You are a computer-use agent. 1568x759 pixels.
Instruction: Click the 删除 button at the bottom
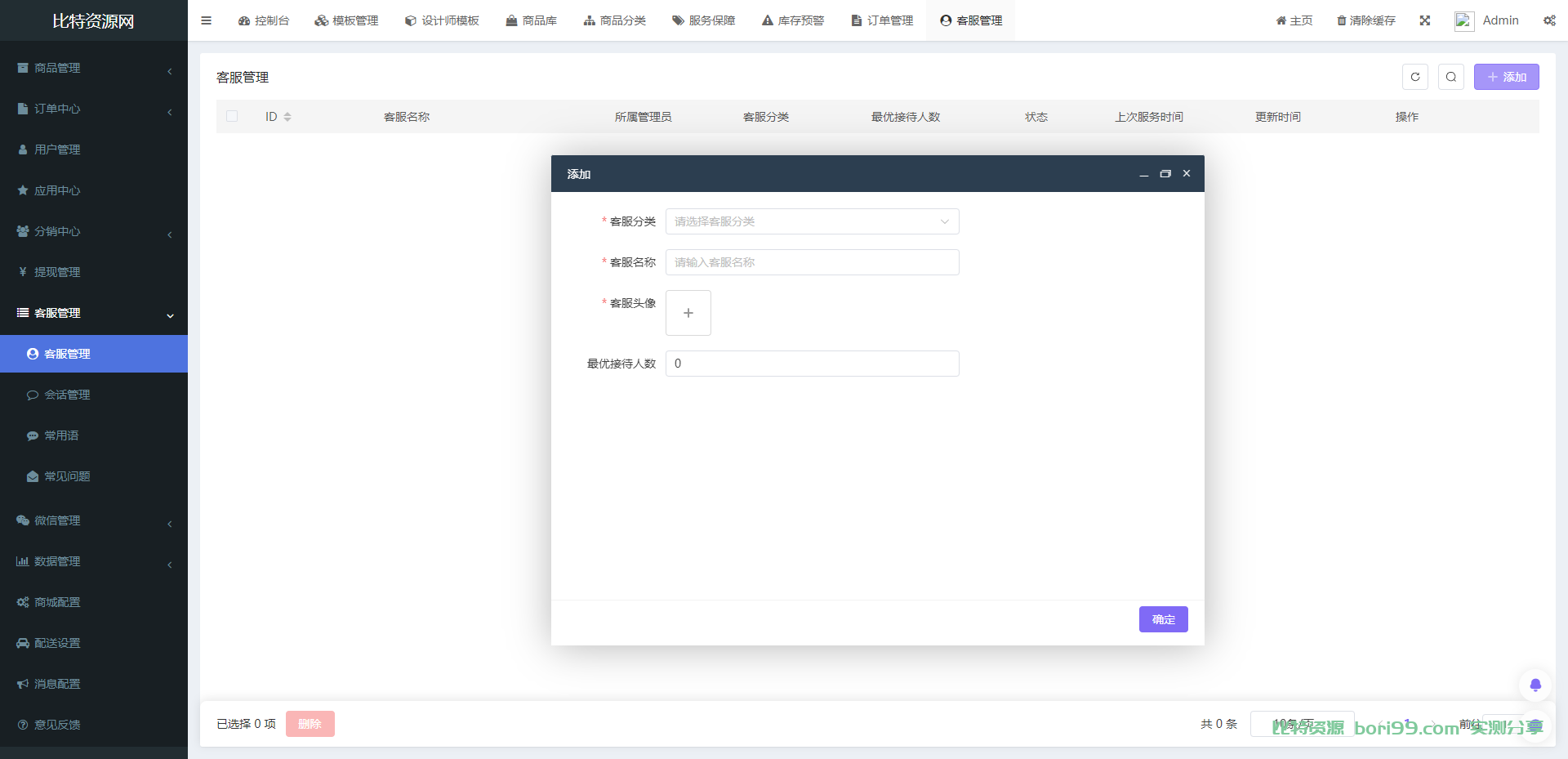(x=310, y=724)
